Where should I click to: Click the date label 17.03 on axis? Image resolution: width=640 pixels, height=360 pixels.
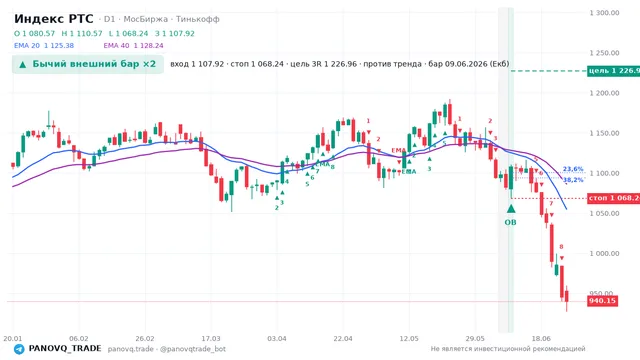(211, 338)
